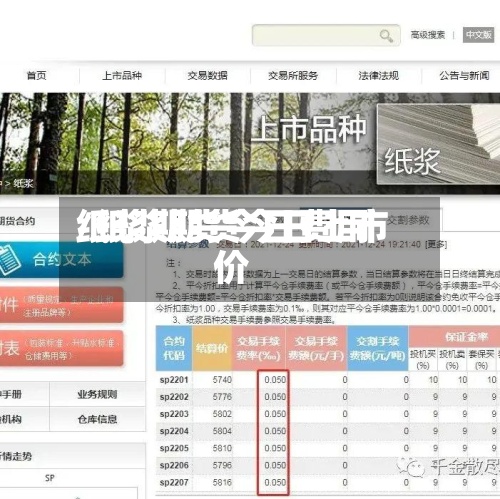Open the 仓库信息 link
This screenshot has height=499, width=500.
97,419
